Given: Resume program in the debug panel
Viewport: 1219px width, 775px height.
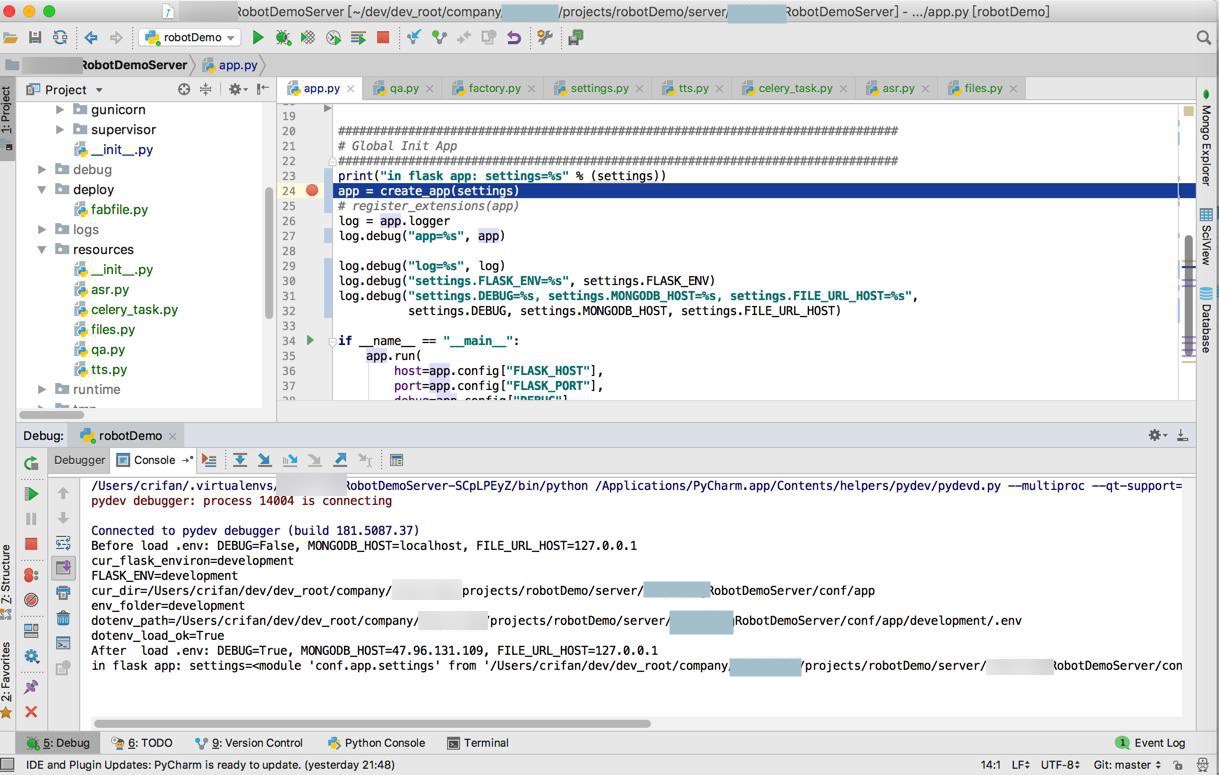Looking at the screenshot, I should pyautogui.click(x=31, y=494).
